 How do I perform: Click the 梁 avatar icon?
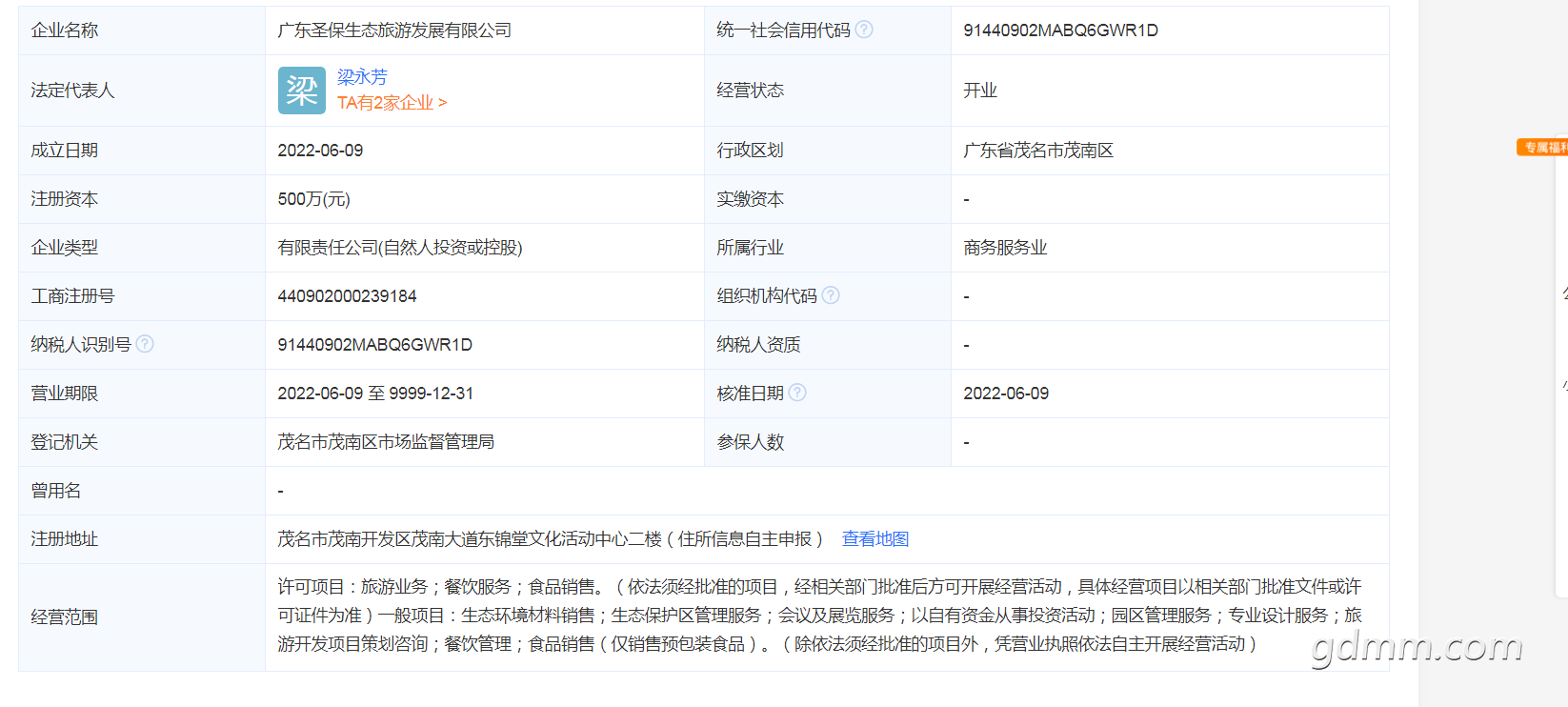point(301,91)
